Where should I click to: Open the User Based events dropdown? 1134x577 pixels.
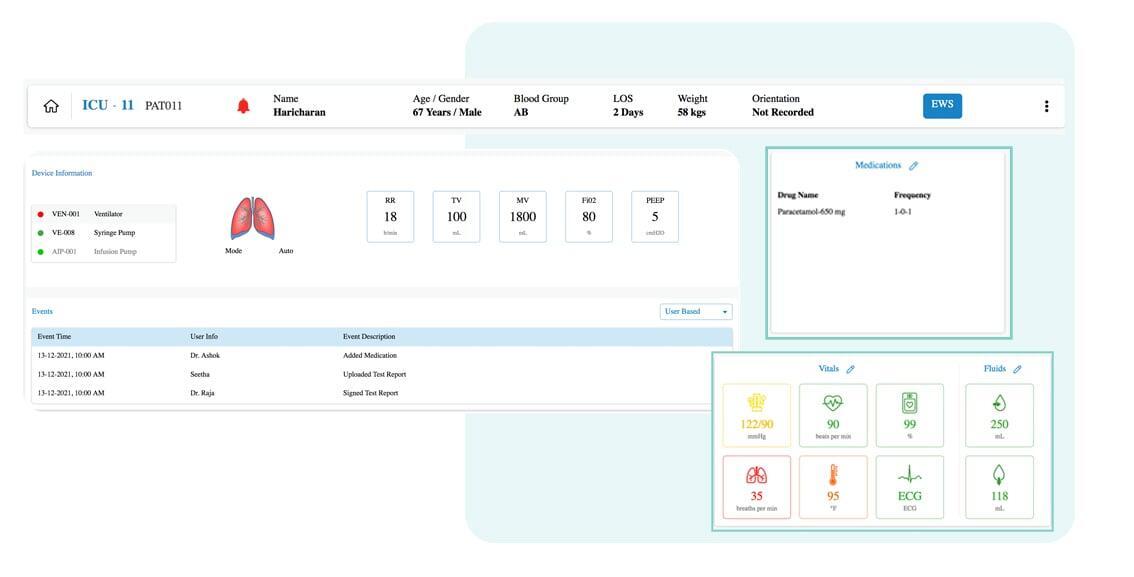click(x=696, y=312)
